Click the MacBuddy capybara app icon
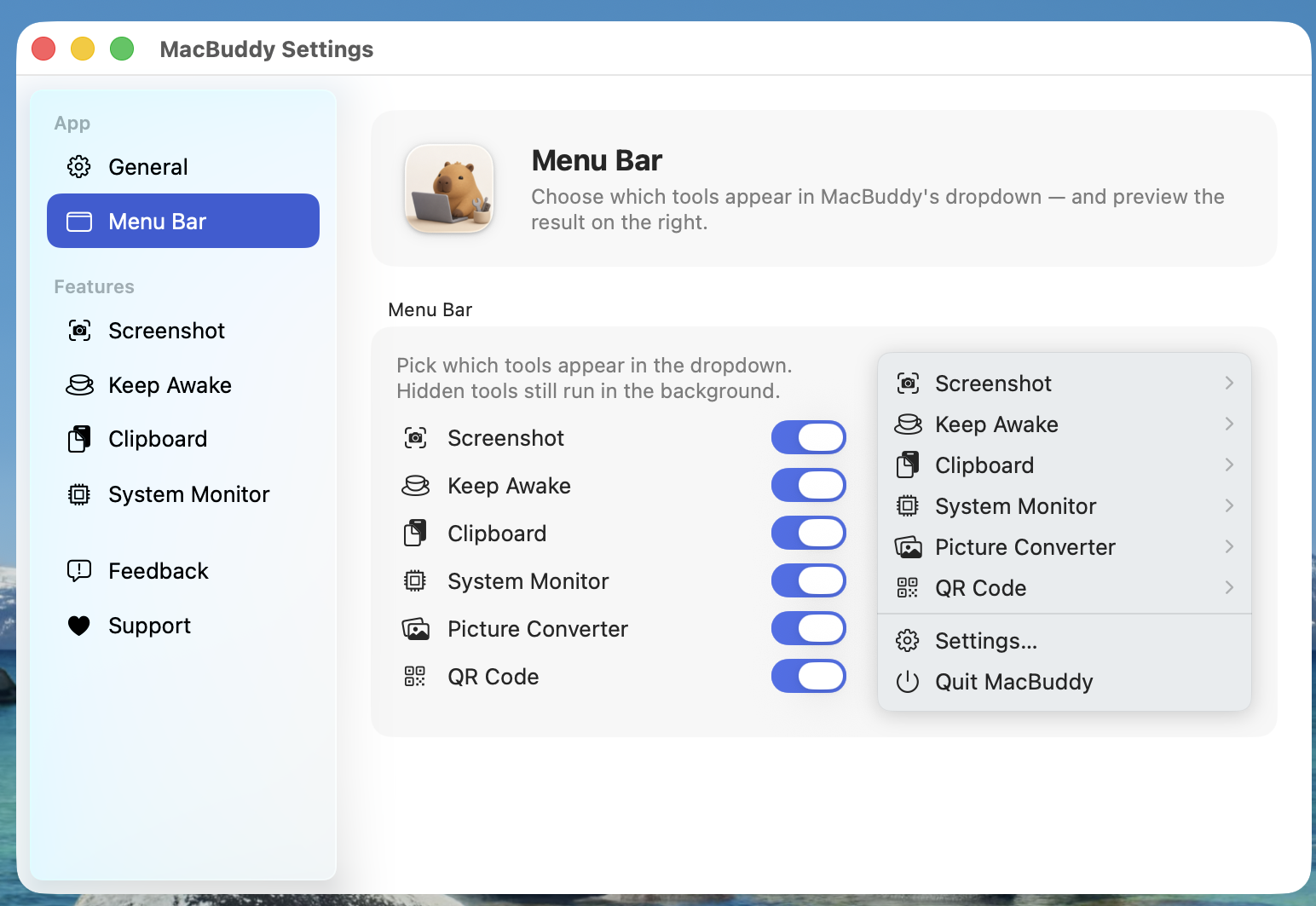Viewport: 1316px width, 906px height. pos(449,188)
